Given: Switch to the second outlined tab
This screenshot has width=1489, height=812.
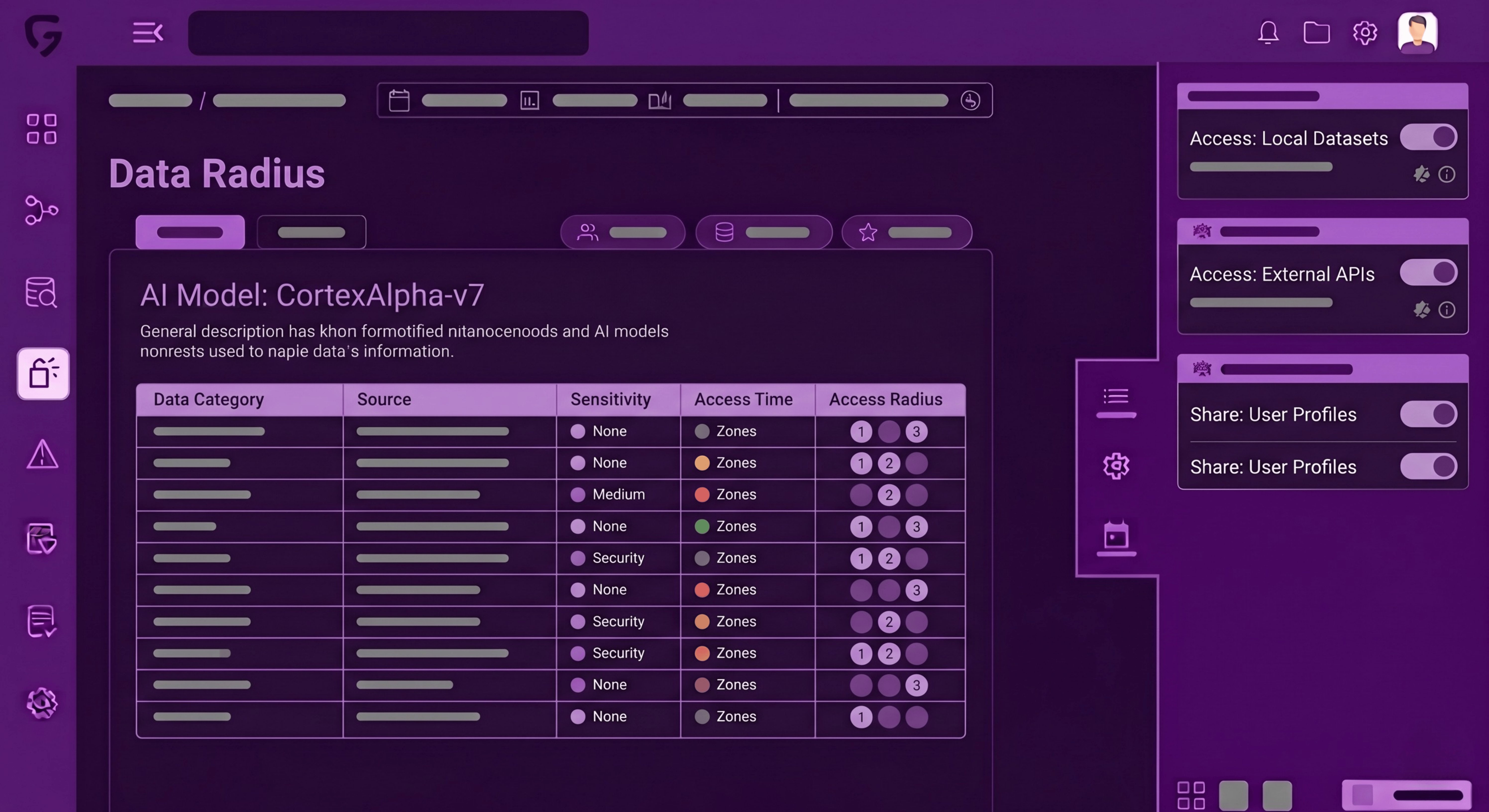Looking at the screenshot, I should click(311, 232).
